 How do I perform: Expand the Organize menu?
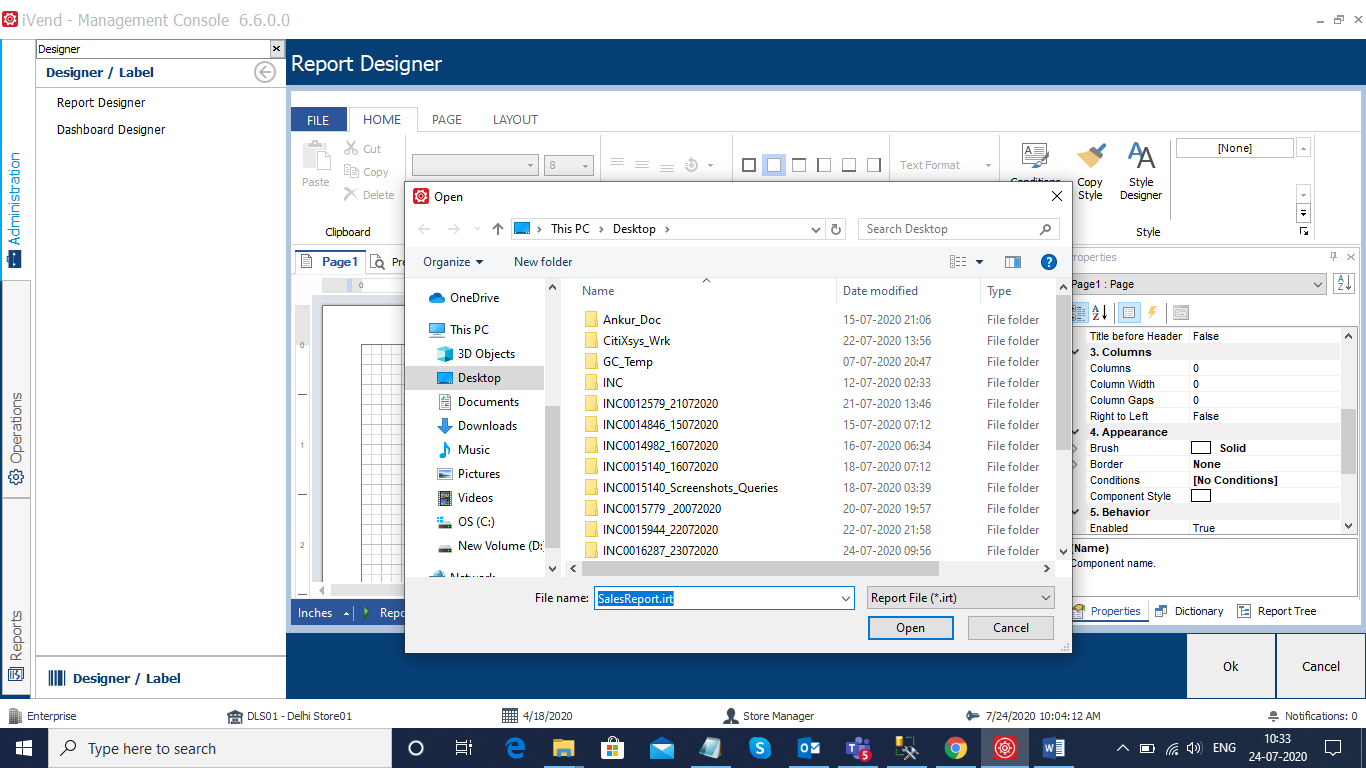[453, 262]
